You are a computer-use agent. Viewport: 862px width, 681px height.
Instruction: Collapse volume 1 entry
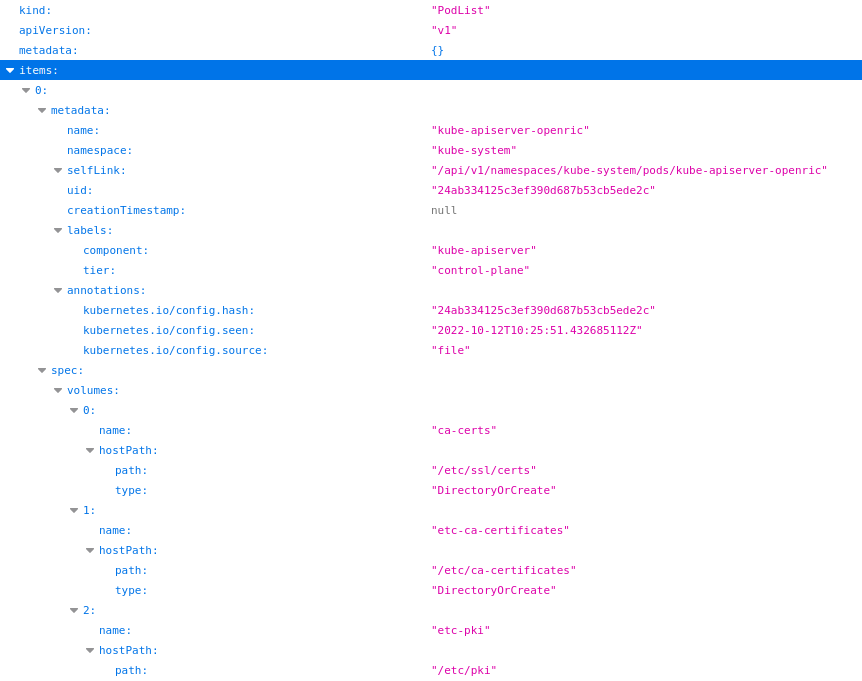(74, 511)
